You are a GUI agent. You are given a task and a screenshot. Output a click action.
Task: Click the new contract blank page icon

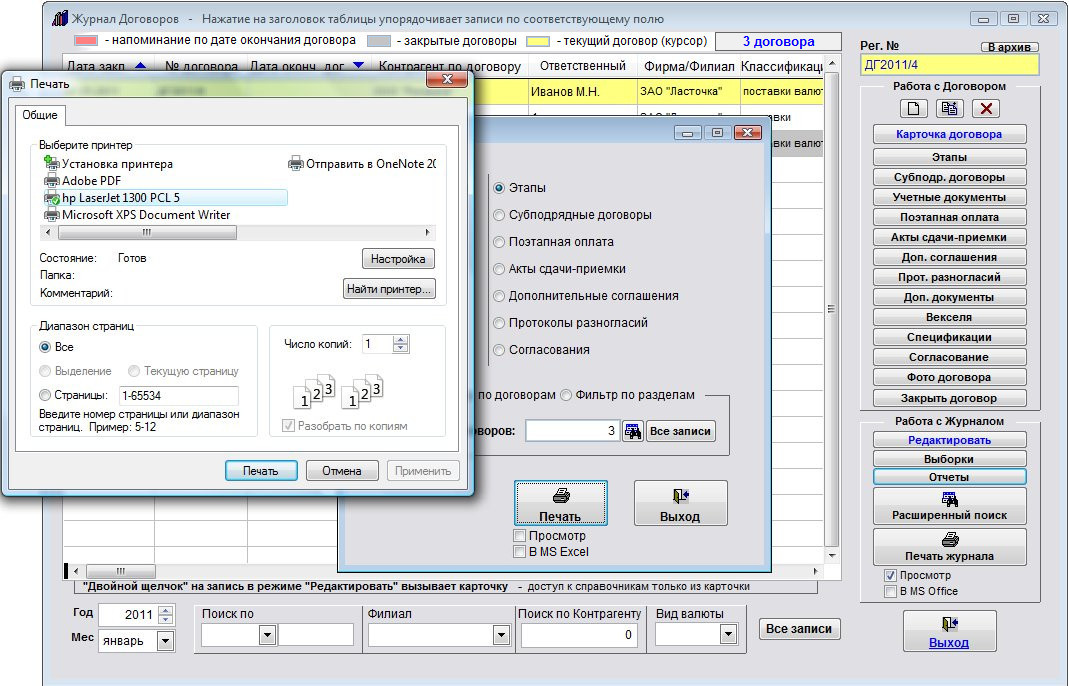914,109
